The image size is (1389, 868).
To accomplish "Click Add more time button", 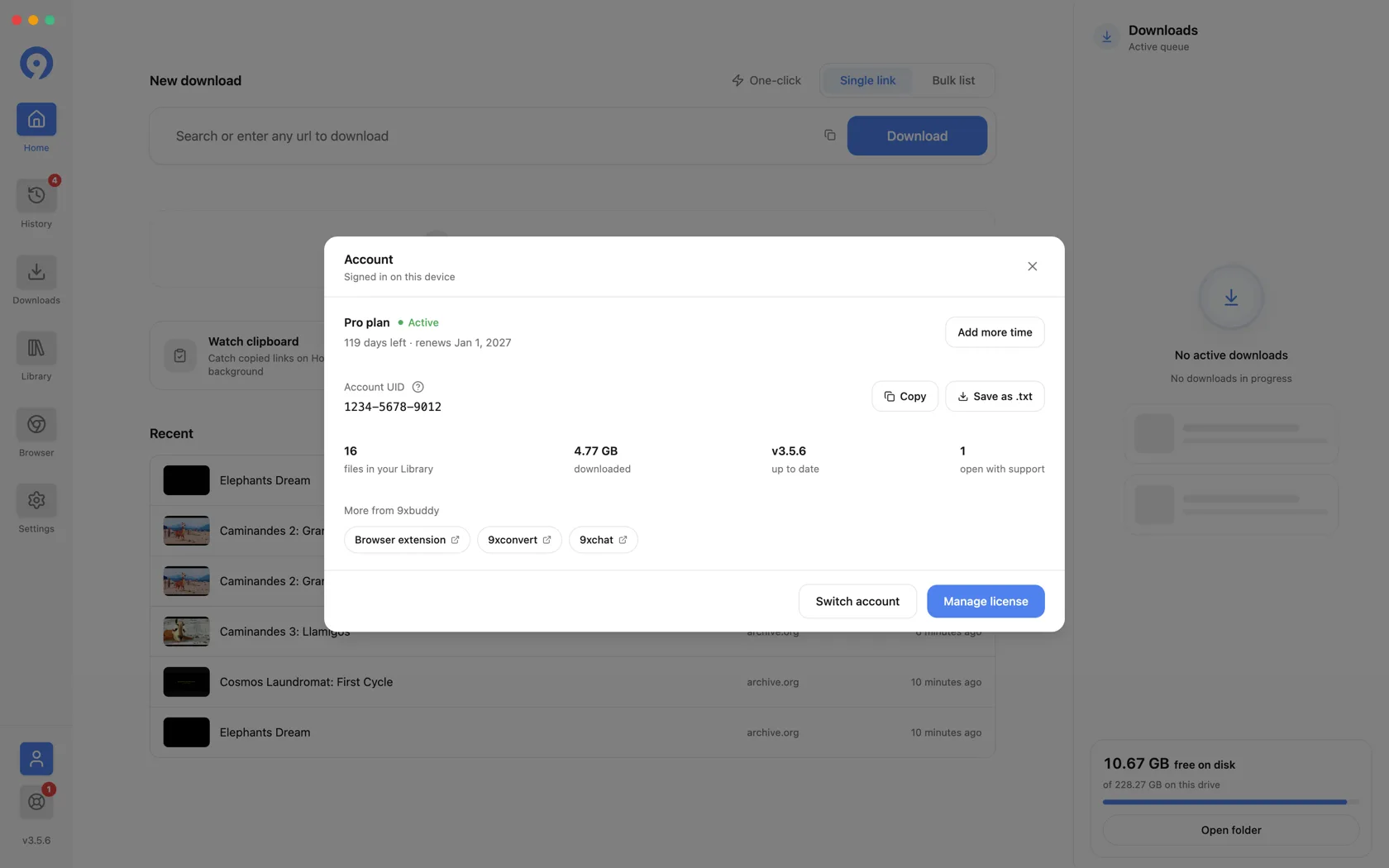I will tap(995, 332).
